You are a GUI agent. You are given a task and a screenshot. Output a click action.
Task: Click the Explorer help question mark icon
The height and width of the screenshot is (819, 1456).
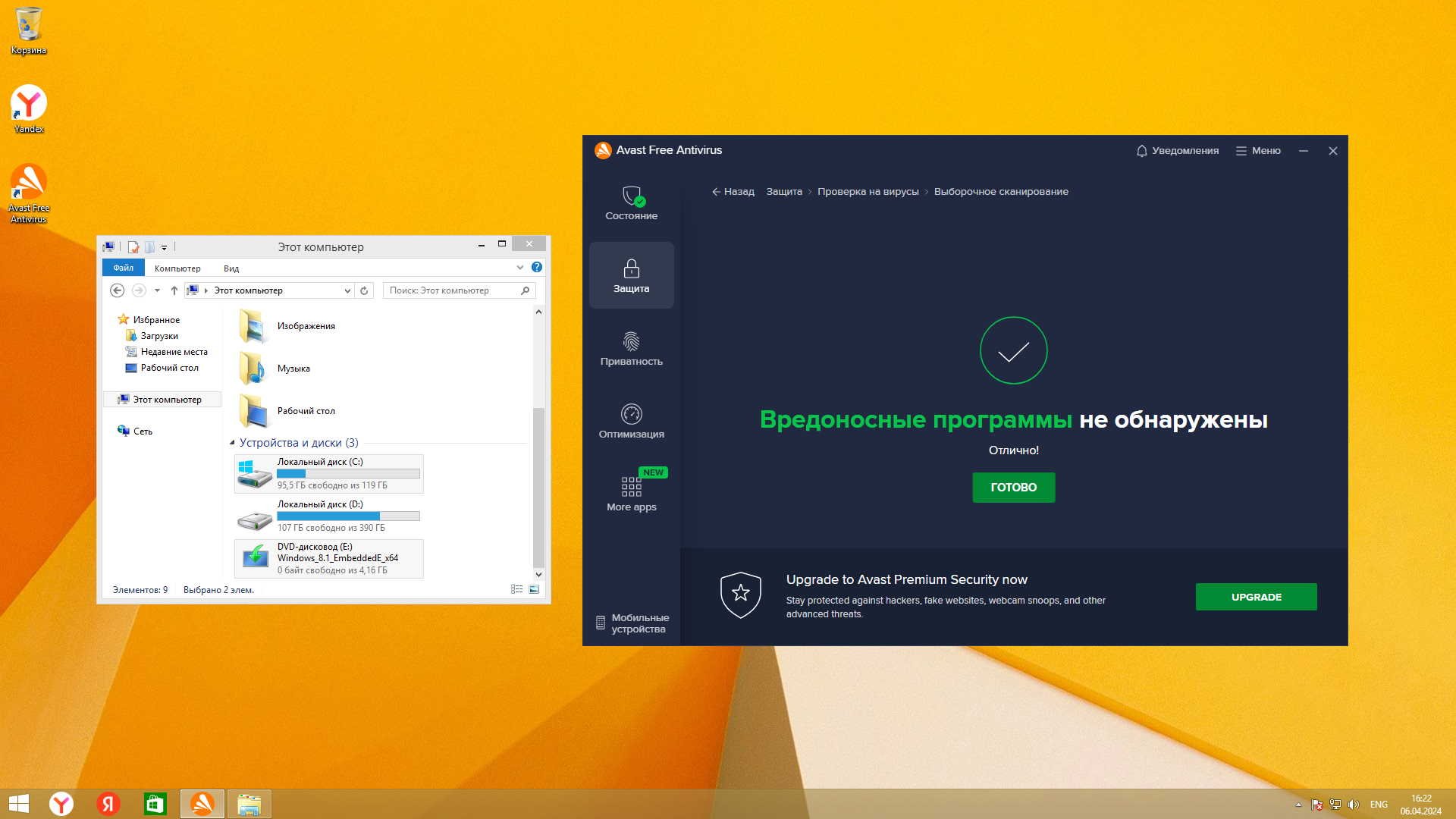[537, 268]
